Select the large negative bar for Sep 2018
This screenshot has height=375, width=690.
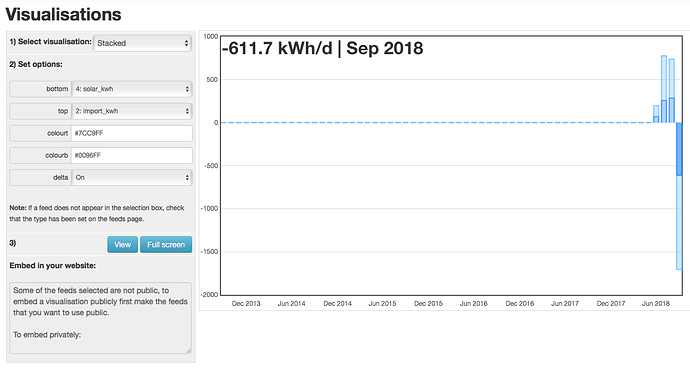679,196
